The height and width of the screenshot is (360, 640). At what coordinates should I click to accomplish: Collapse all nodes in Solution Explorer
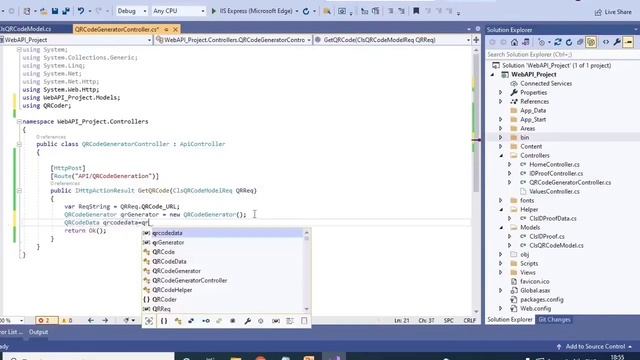(580, 42)
